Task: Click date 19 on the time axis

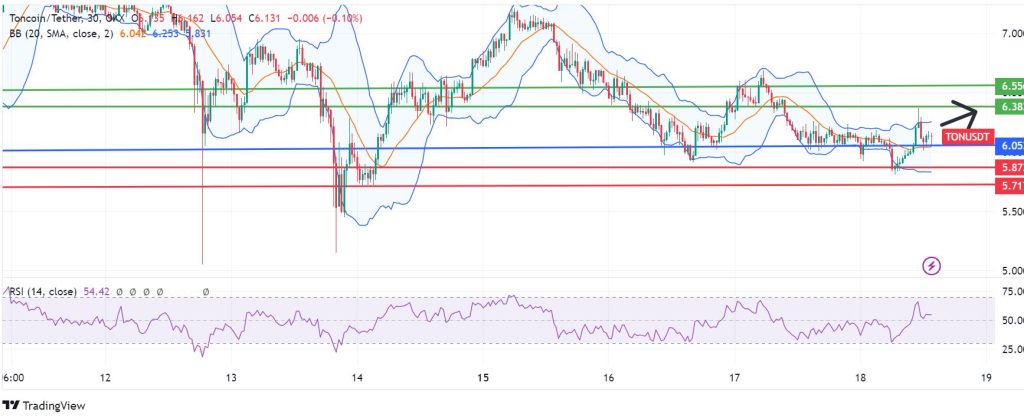Action: tap(987, 378)
